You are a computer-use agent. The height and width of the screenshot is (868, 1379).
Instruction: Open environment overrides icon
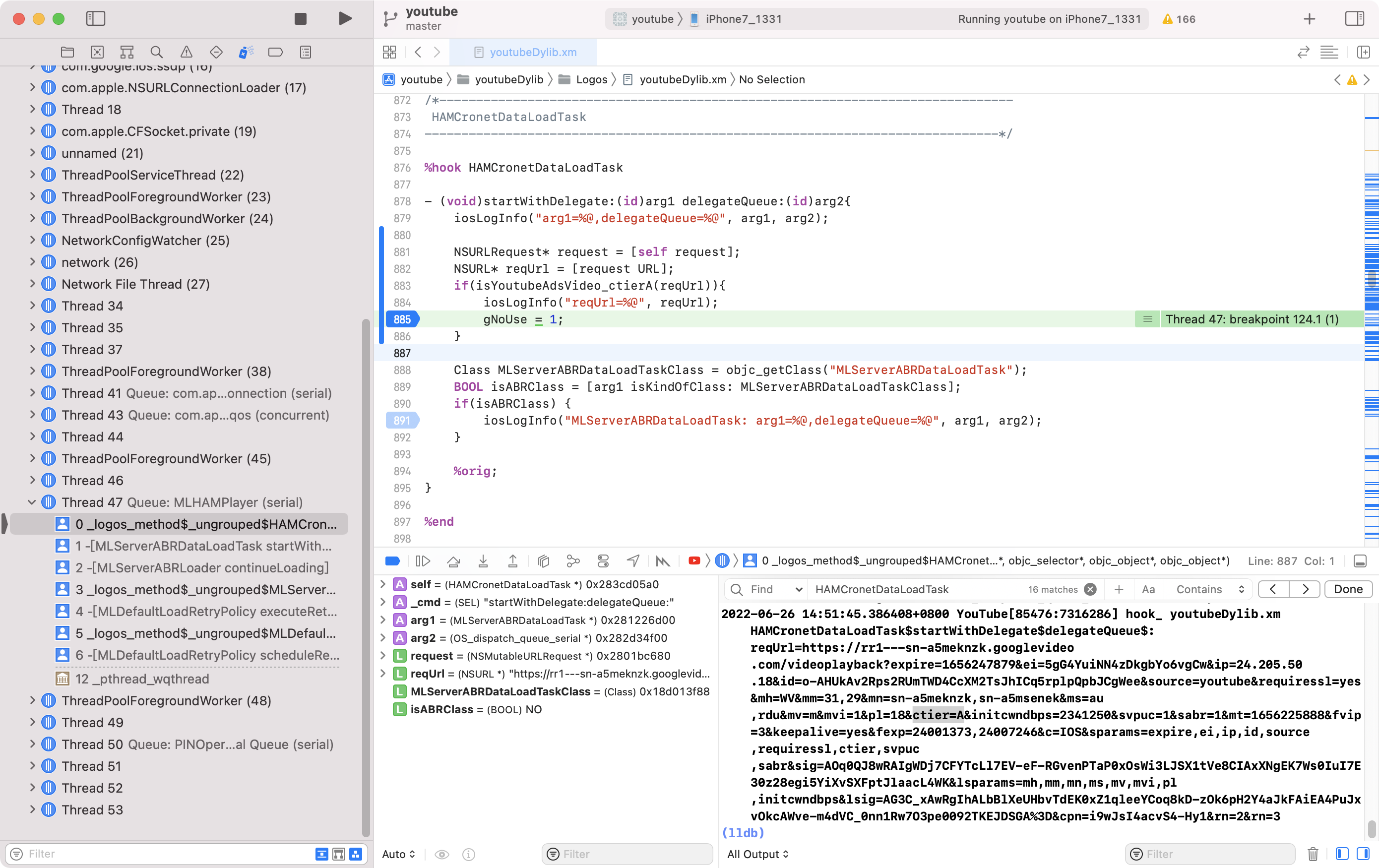pos(603,561)
